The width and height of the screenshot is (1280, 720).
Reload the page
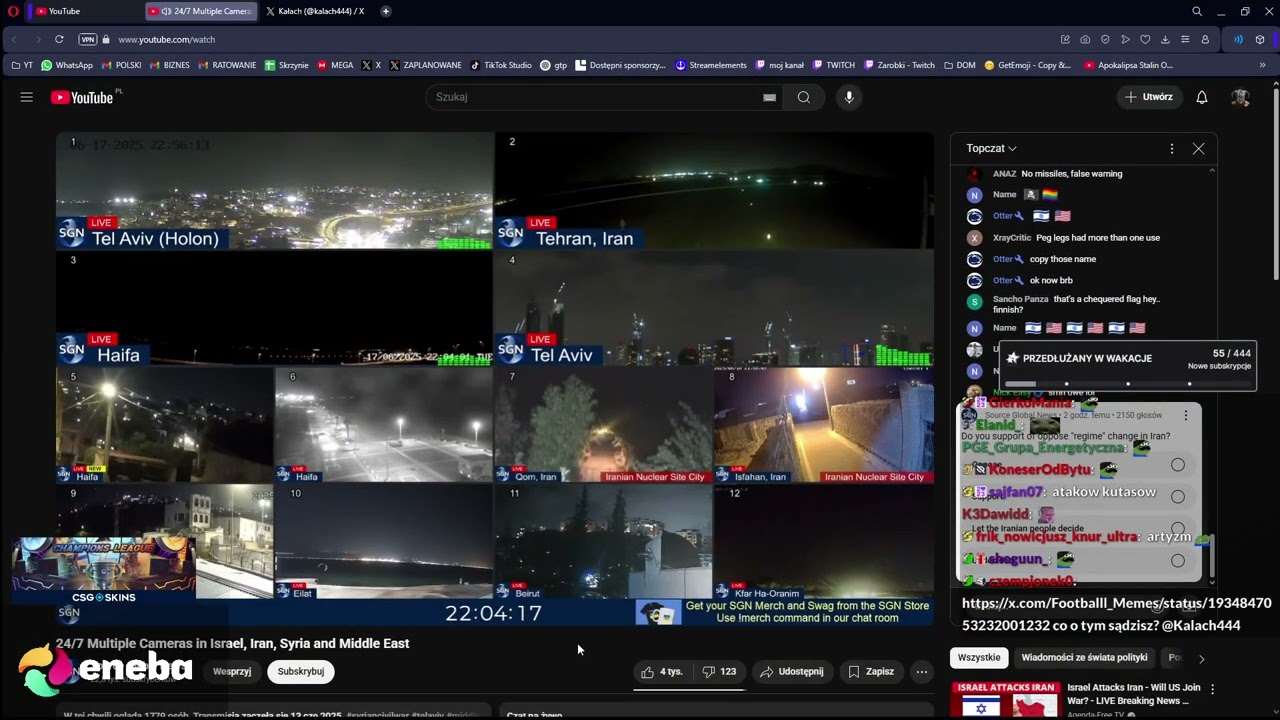point(59,39)
